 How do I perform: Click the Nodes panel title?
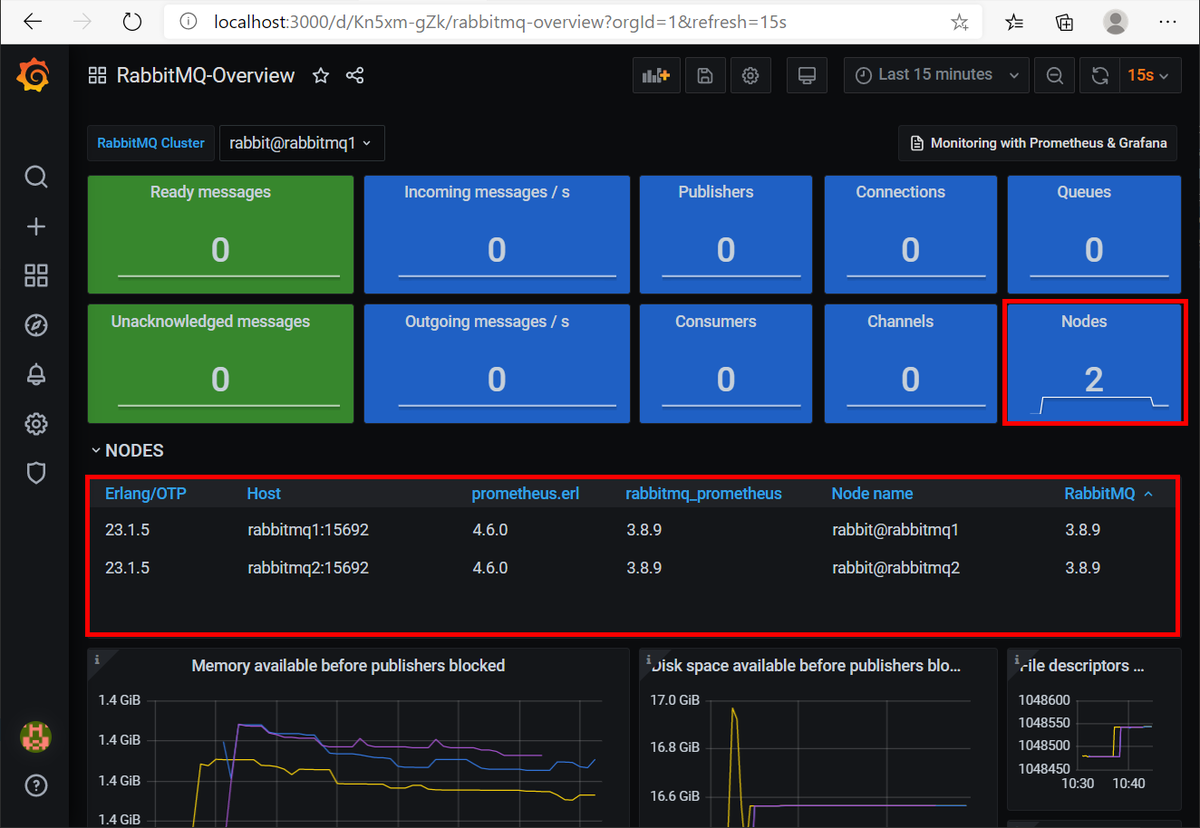coord(1084,322)
